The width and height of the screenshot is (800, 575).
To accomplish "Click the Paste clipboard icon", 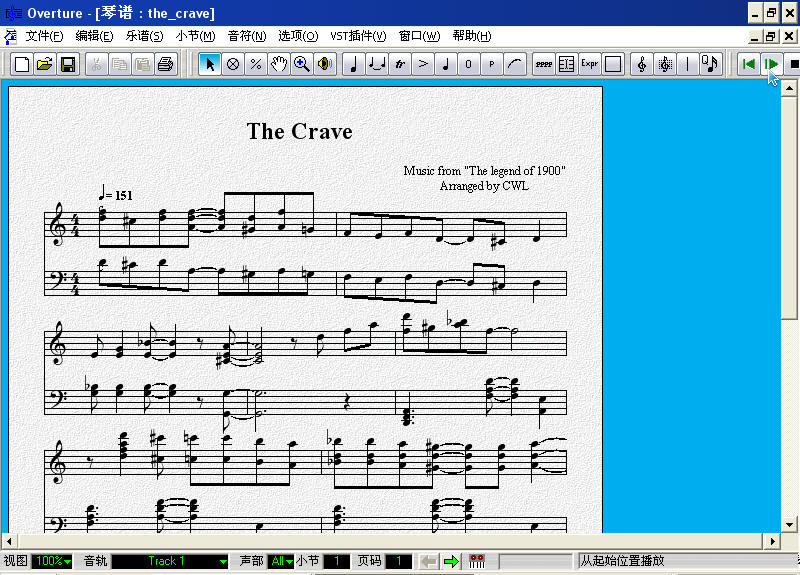I will 142,64.
